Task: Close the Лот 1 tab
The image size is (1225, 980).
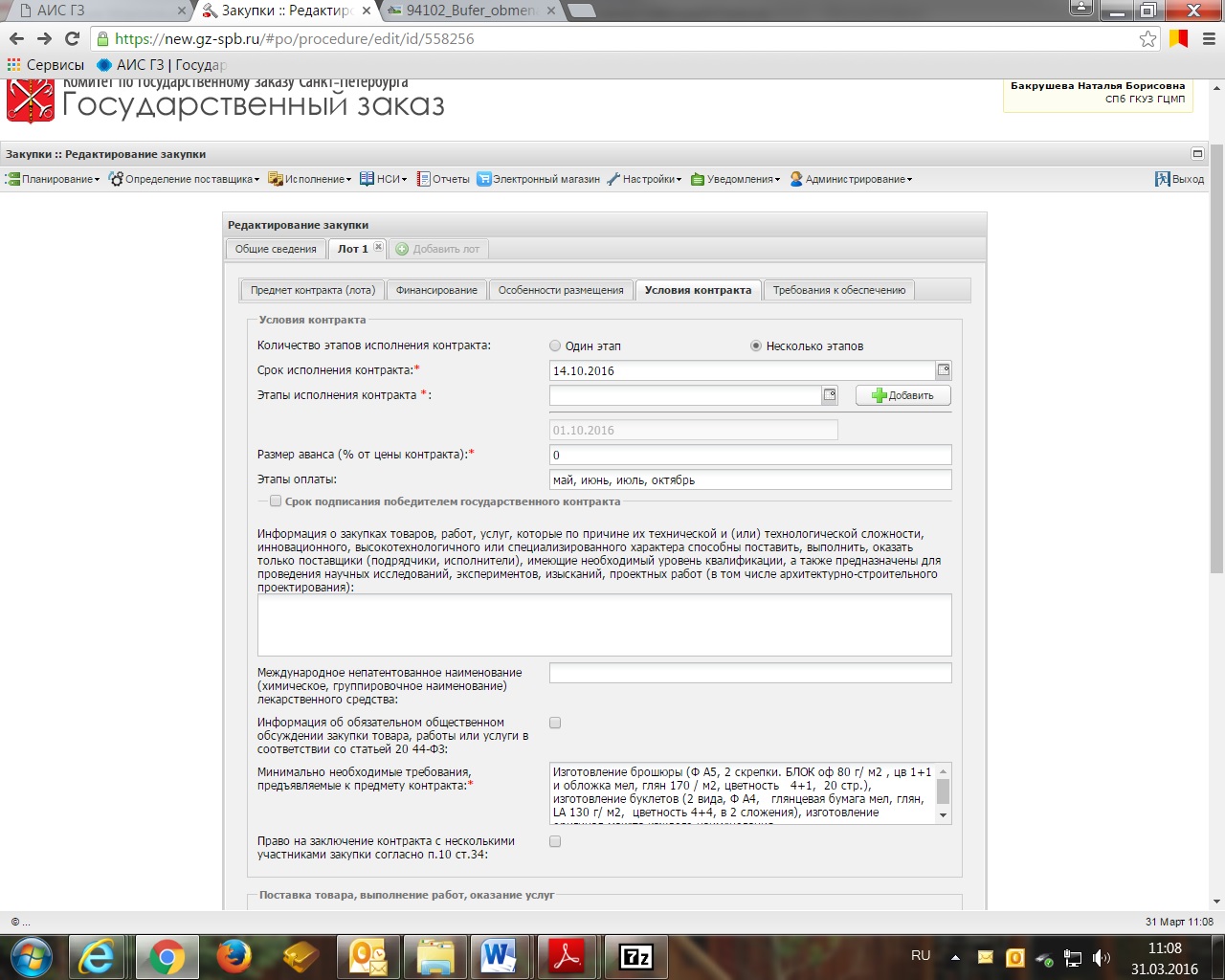Action: (x=378, y=247)
